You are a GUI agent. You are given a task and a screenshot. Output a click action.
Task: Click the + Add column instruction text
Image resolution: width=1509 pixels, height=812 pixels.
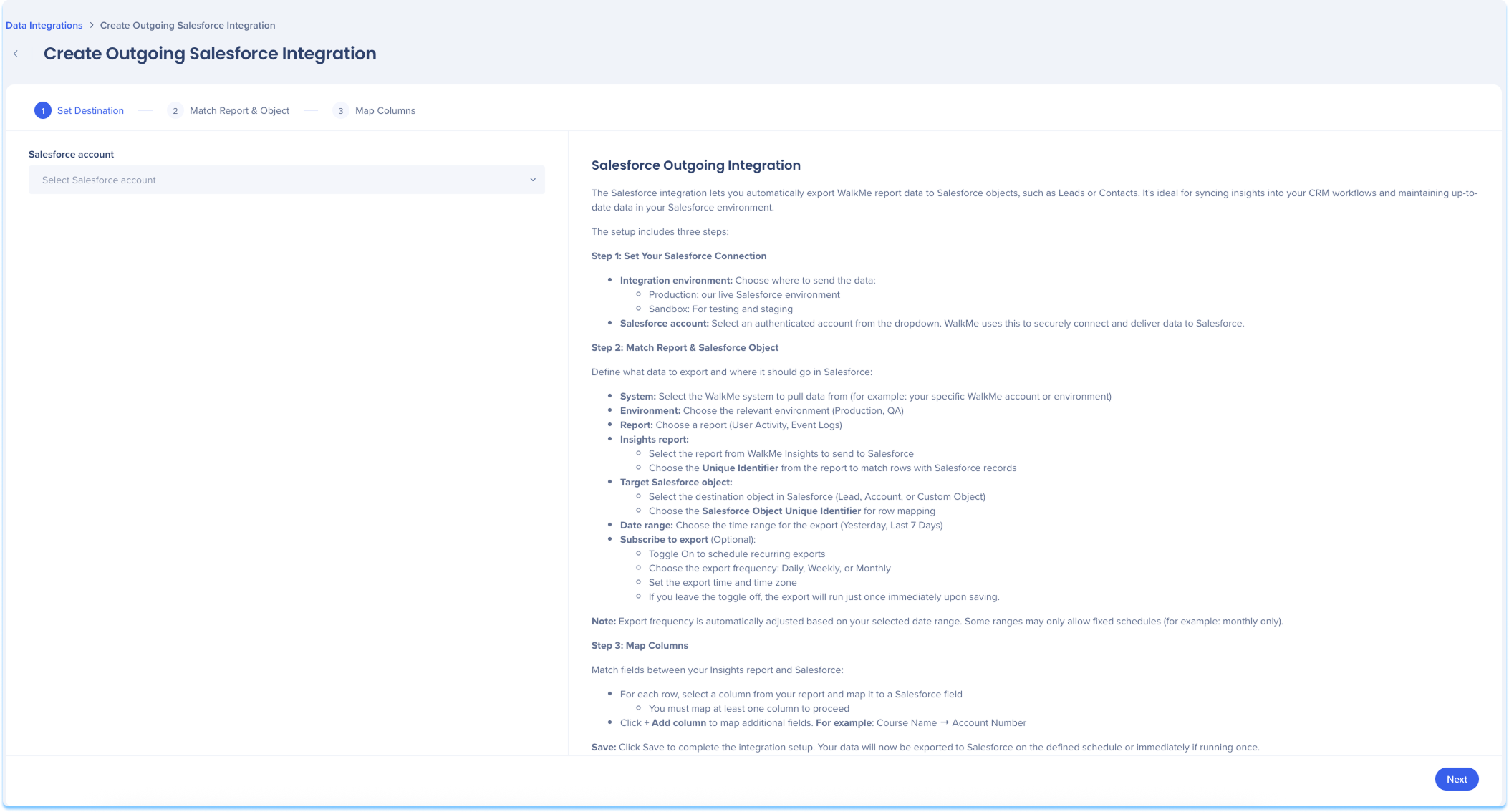(x=823, y=722)
